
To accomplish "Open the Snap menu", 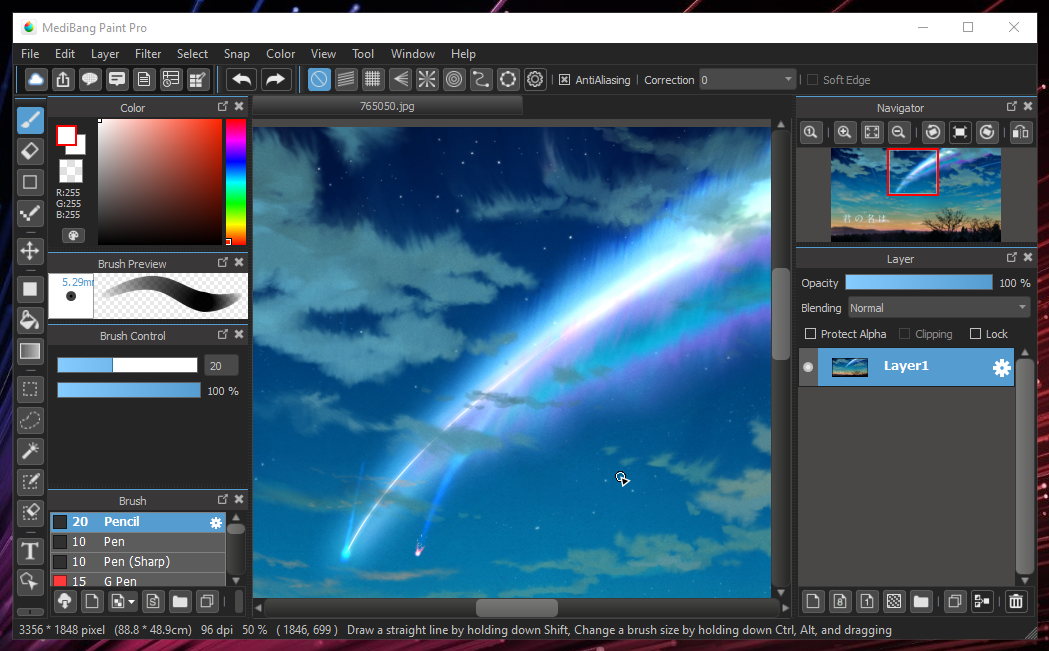I will (236, 54).
